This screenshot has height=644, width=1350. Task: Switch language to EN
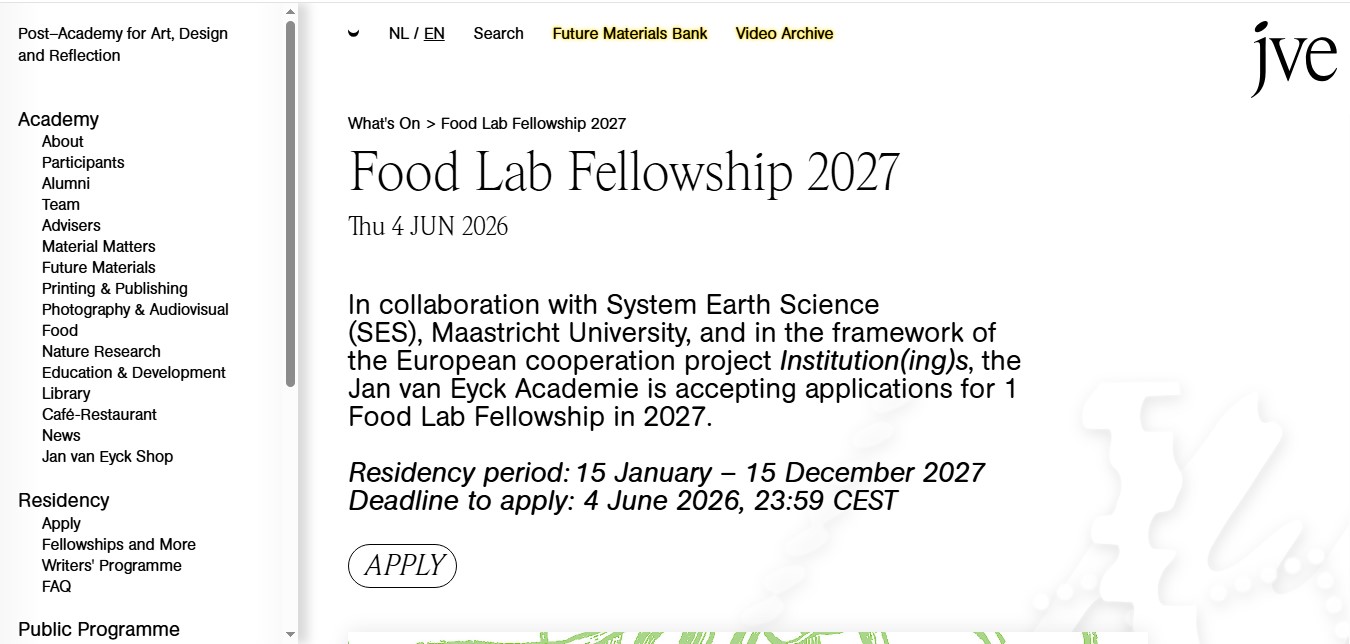point(434,34)
